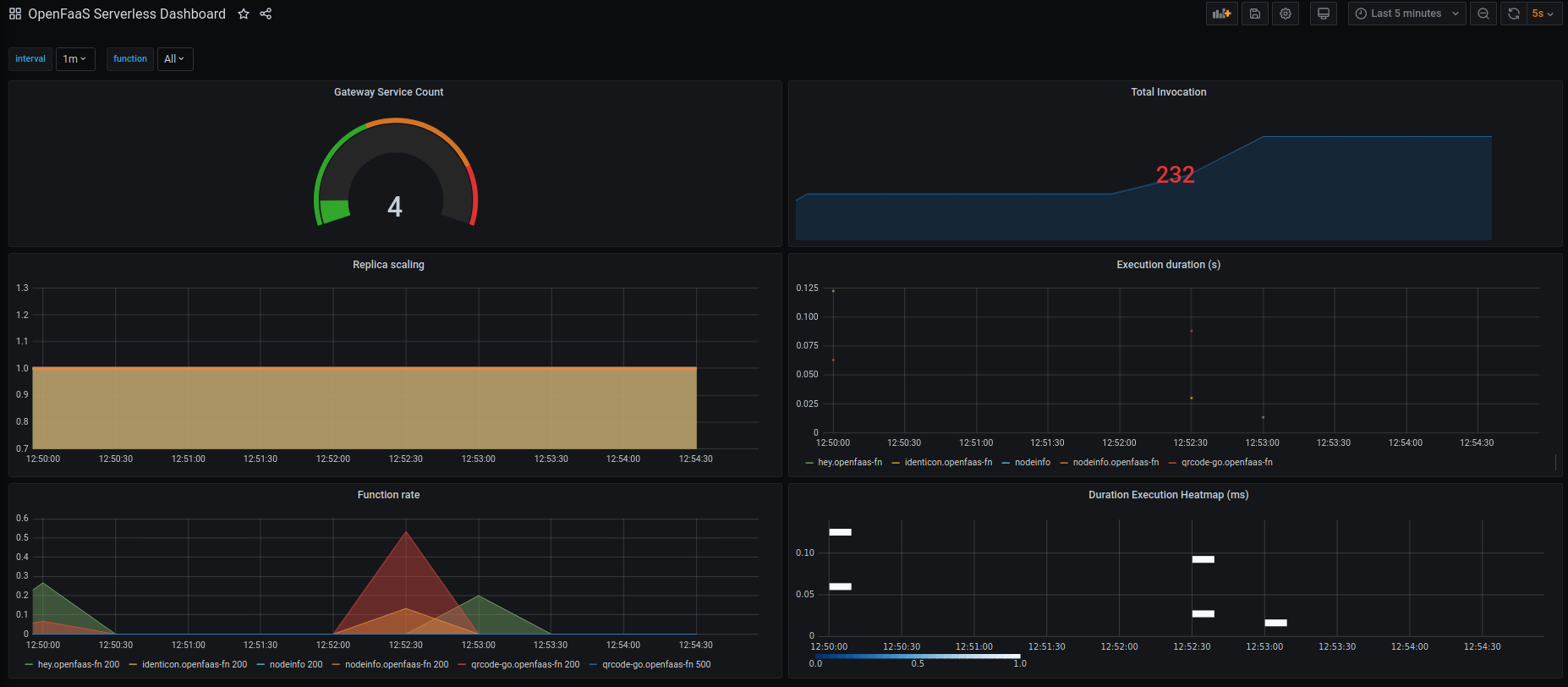Toggle identicon.openfaas-fn 200 in Function rate legend
Viewport: 1568px width, 687px height.
point(195,664)
